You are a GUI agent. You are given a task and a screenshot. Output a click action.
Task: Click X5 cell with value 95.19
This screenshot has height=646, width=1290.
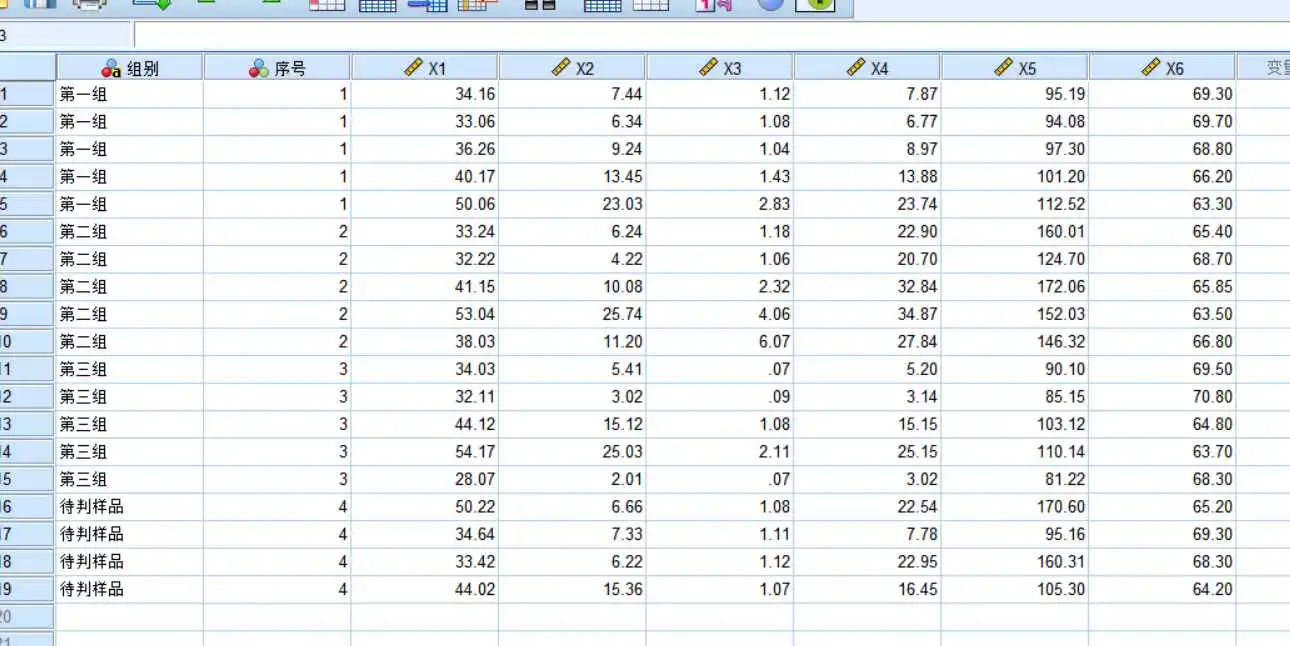point(1015,95)
